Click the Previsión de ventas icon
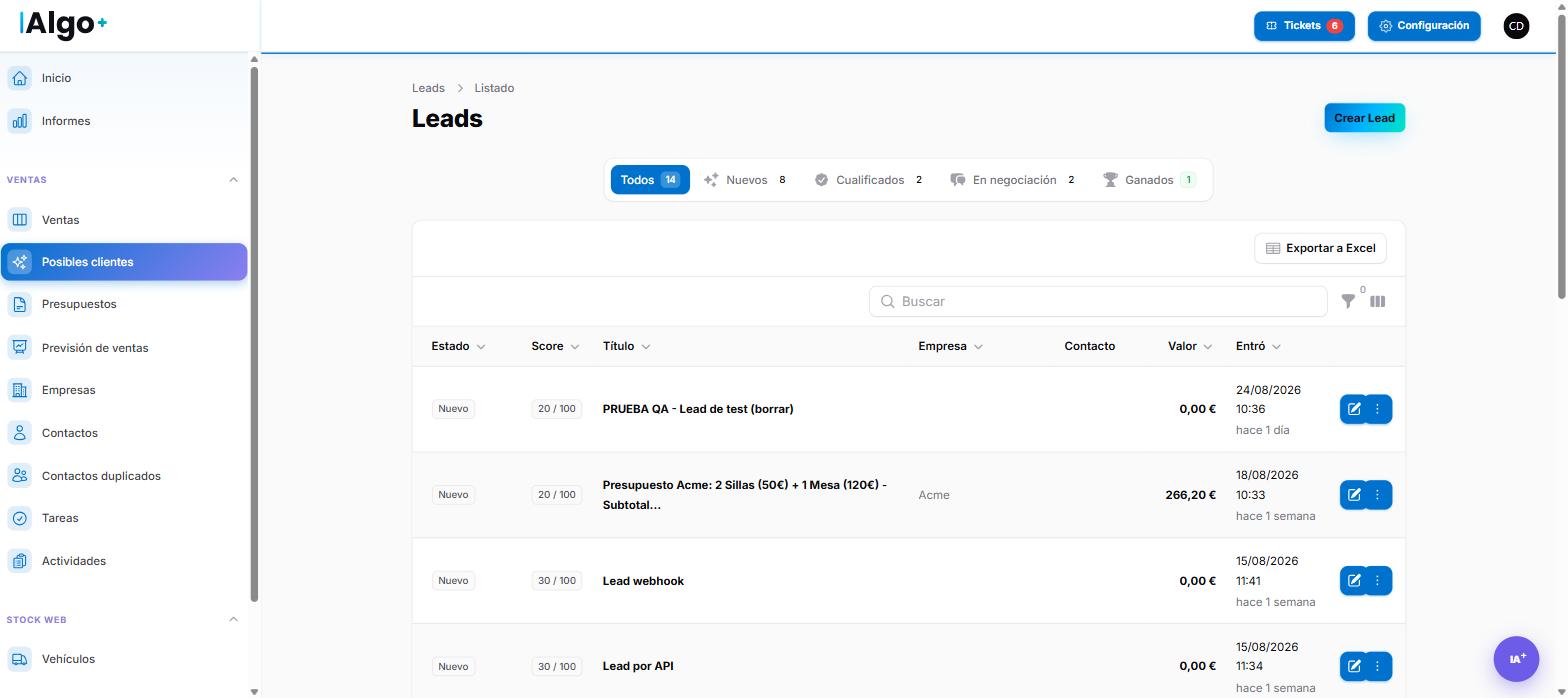This screenshot has width=1568, height=698. 19,348
